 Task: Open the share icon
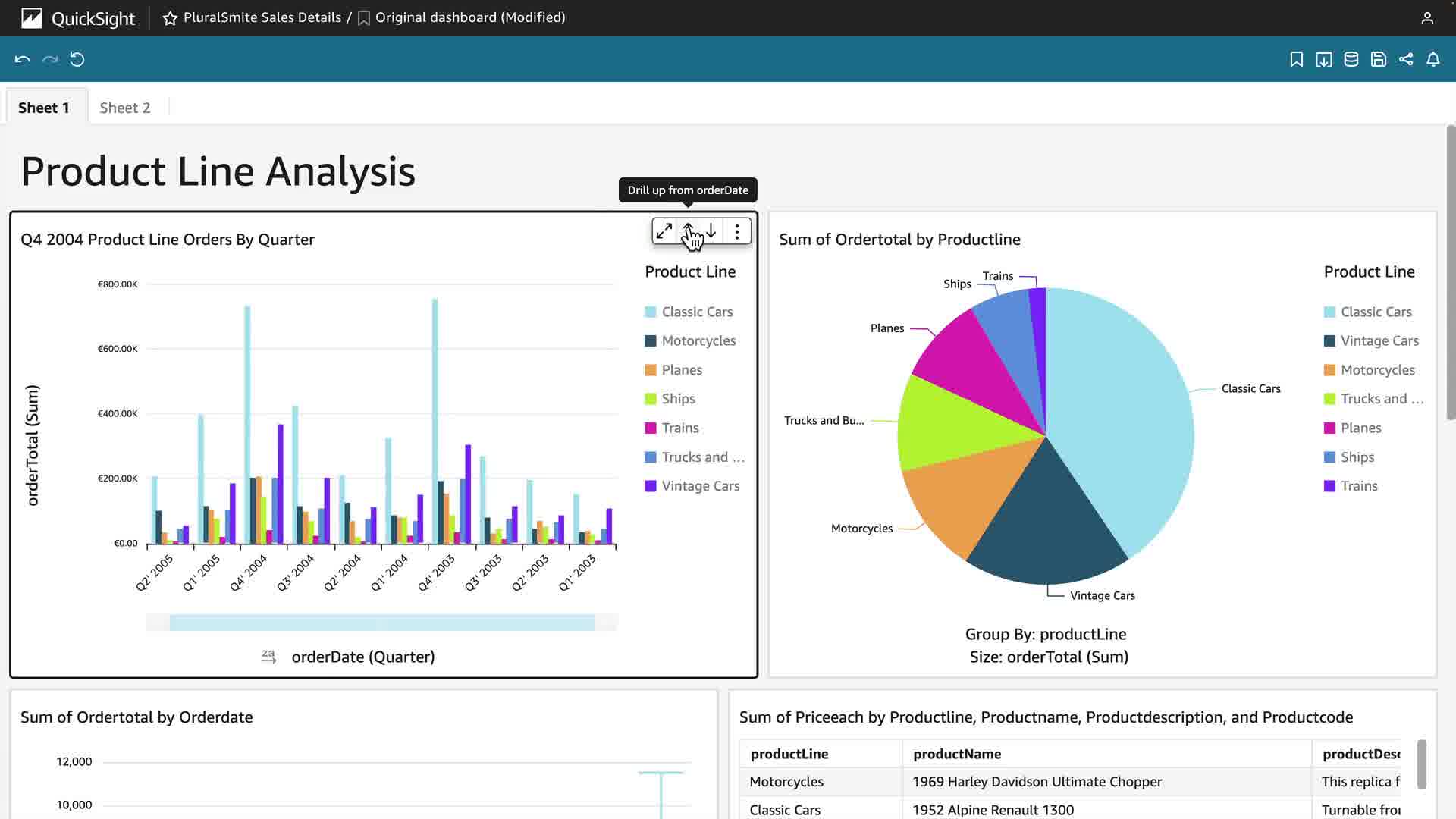coord(1406,59)
